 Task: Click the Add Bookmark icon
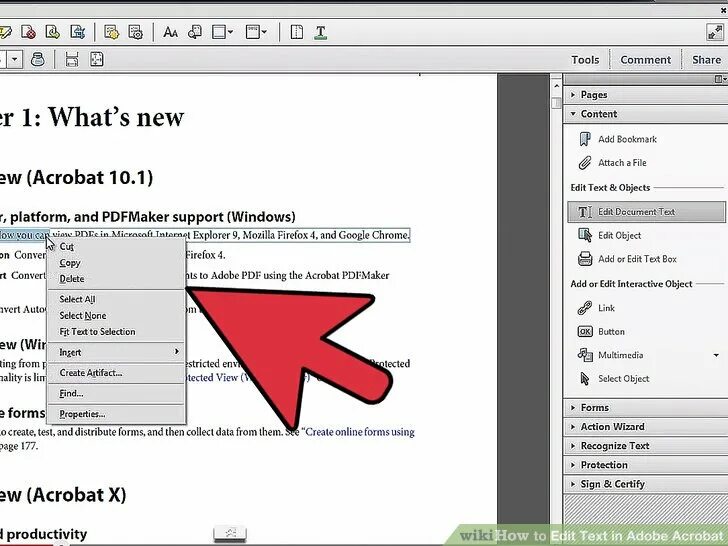(585, 139)
